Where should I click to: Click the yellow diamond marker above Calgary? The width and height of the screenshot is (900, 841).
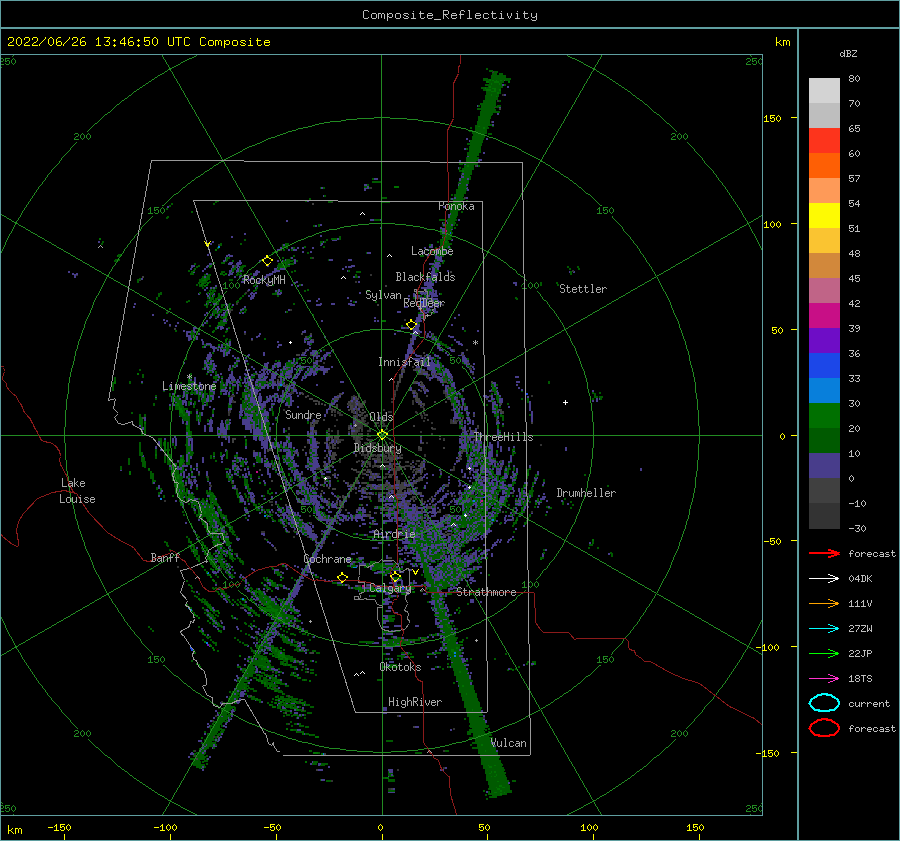pyautogui.click(x=395, y=576)
